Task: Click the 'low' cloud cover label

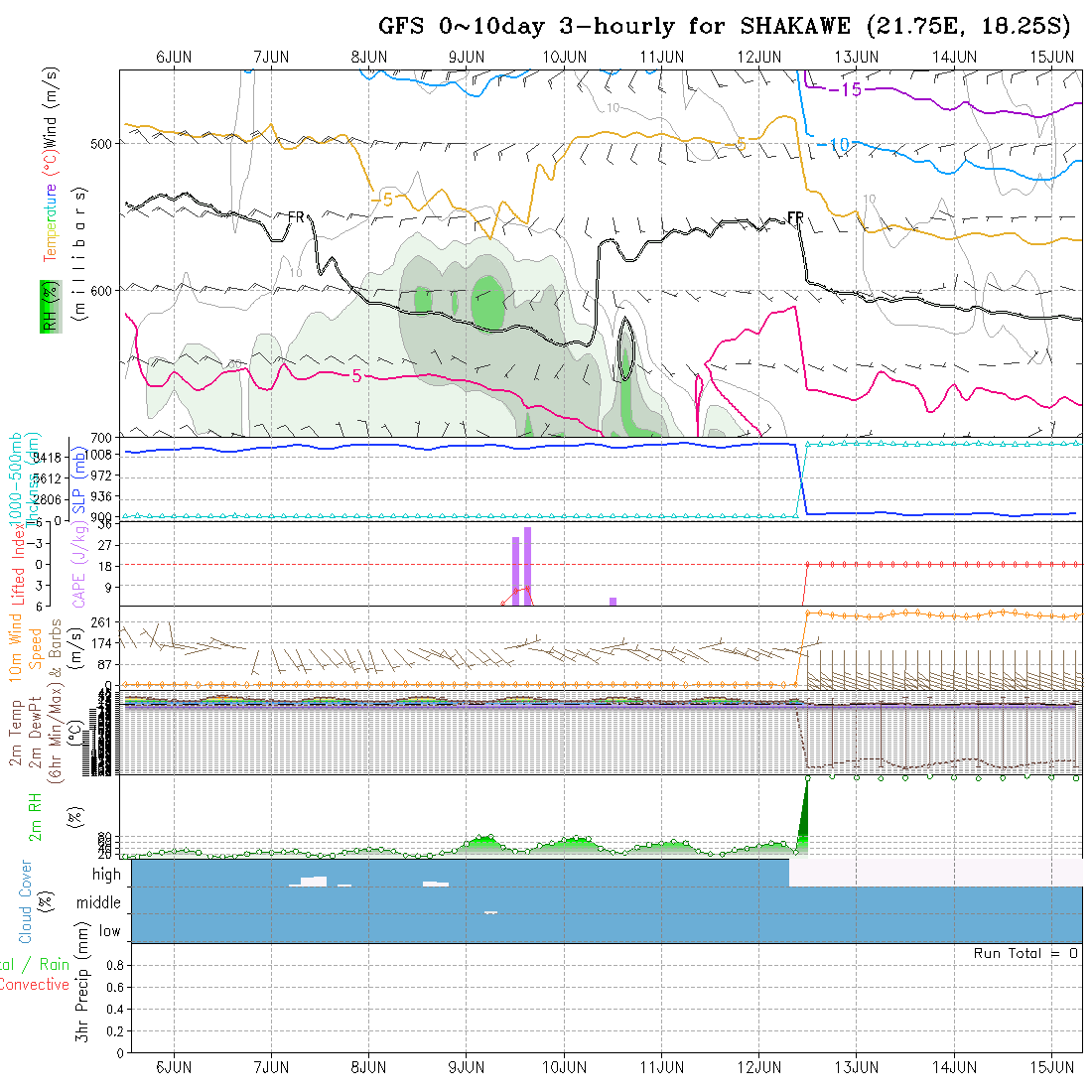Action: tap(109, 931)
